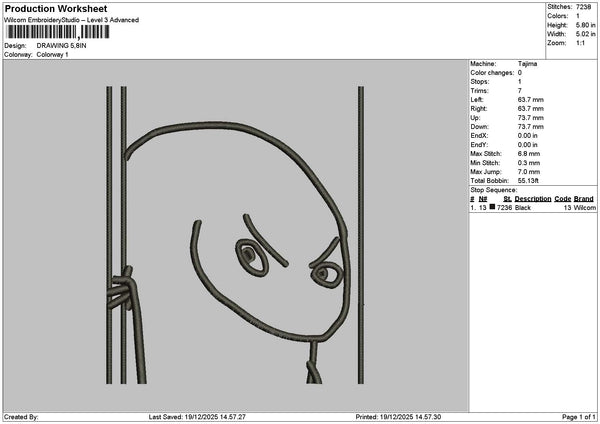
Task: Click the 'Stitches:' label
Action: [x=559, y=7]
